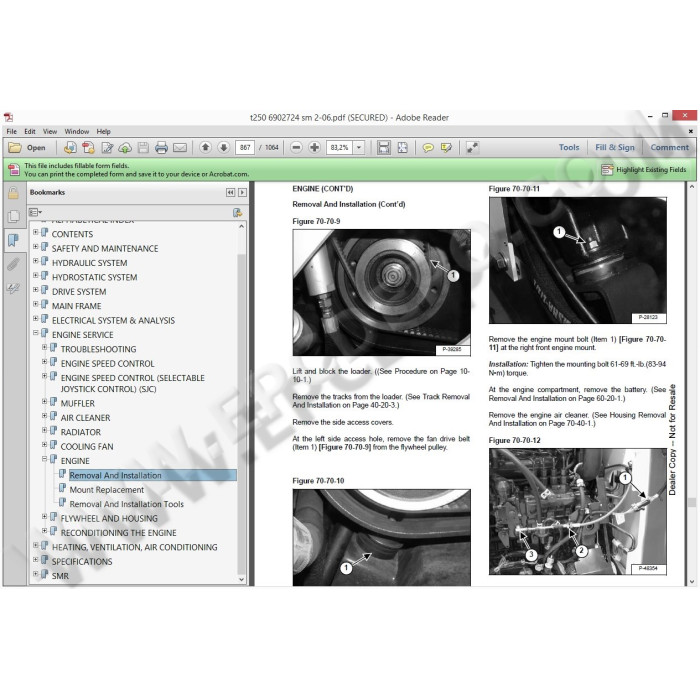Select the AIR CLEANER bookmark

[85, 418]
